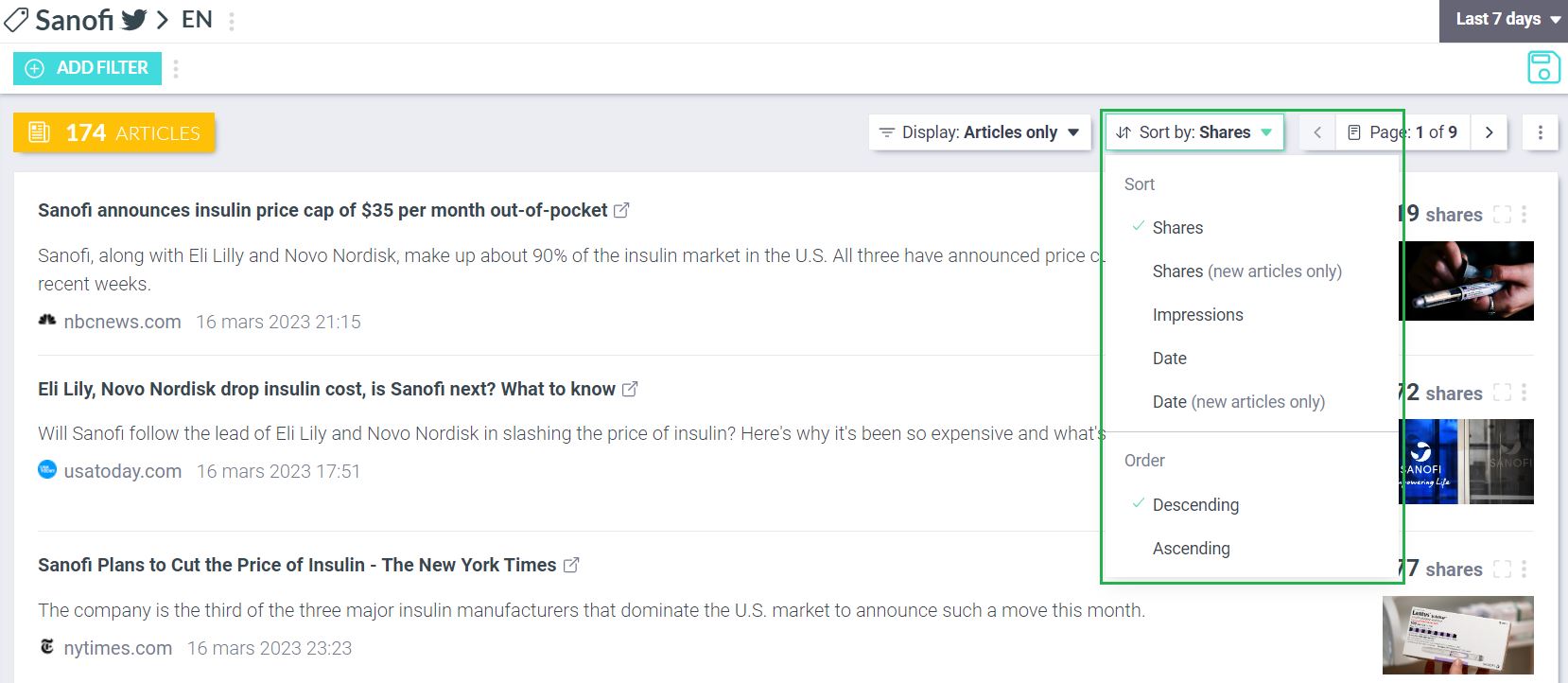Click the save search disk icon
Screen dimensions: 1568x683
(1543, 68)
